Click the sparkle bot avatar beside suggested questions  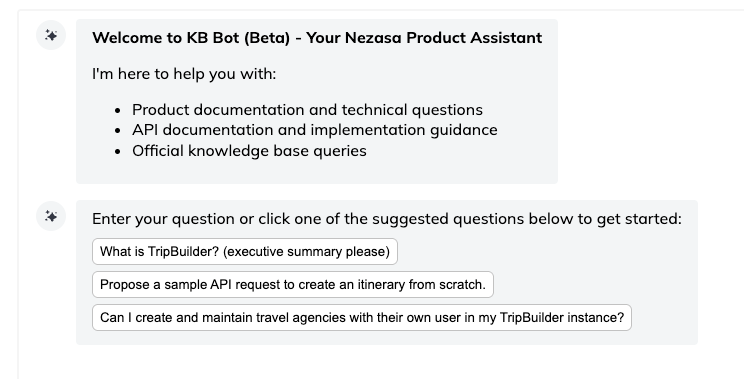click(51, 216)
